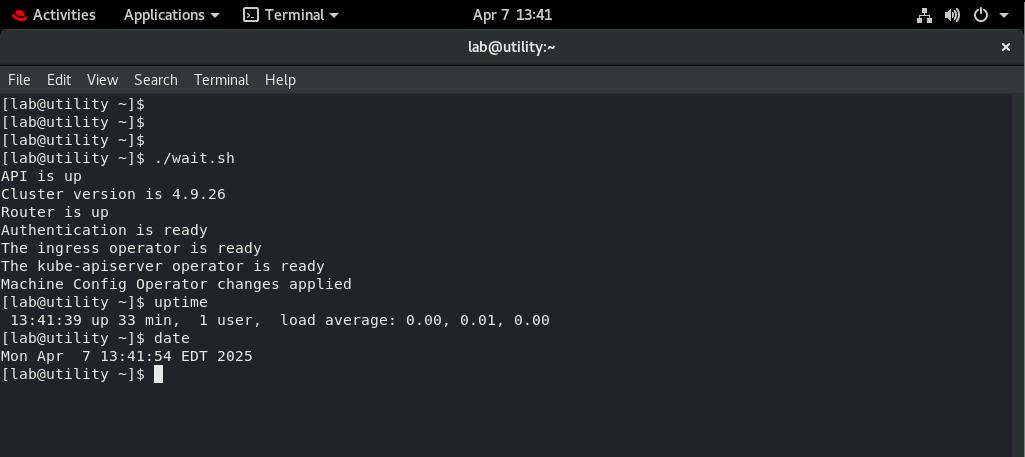Open the Terminal menu in menu bar
This screenshot has width=1025, height=457.
(x=221, y=80)
